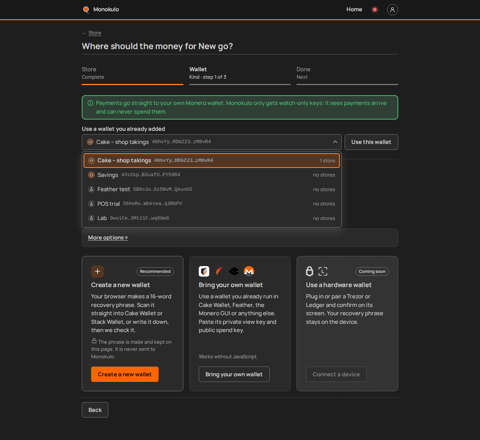
Task: Click the red notification dot icon
Action: click(375, 10)
